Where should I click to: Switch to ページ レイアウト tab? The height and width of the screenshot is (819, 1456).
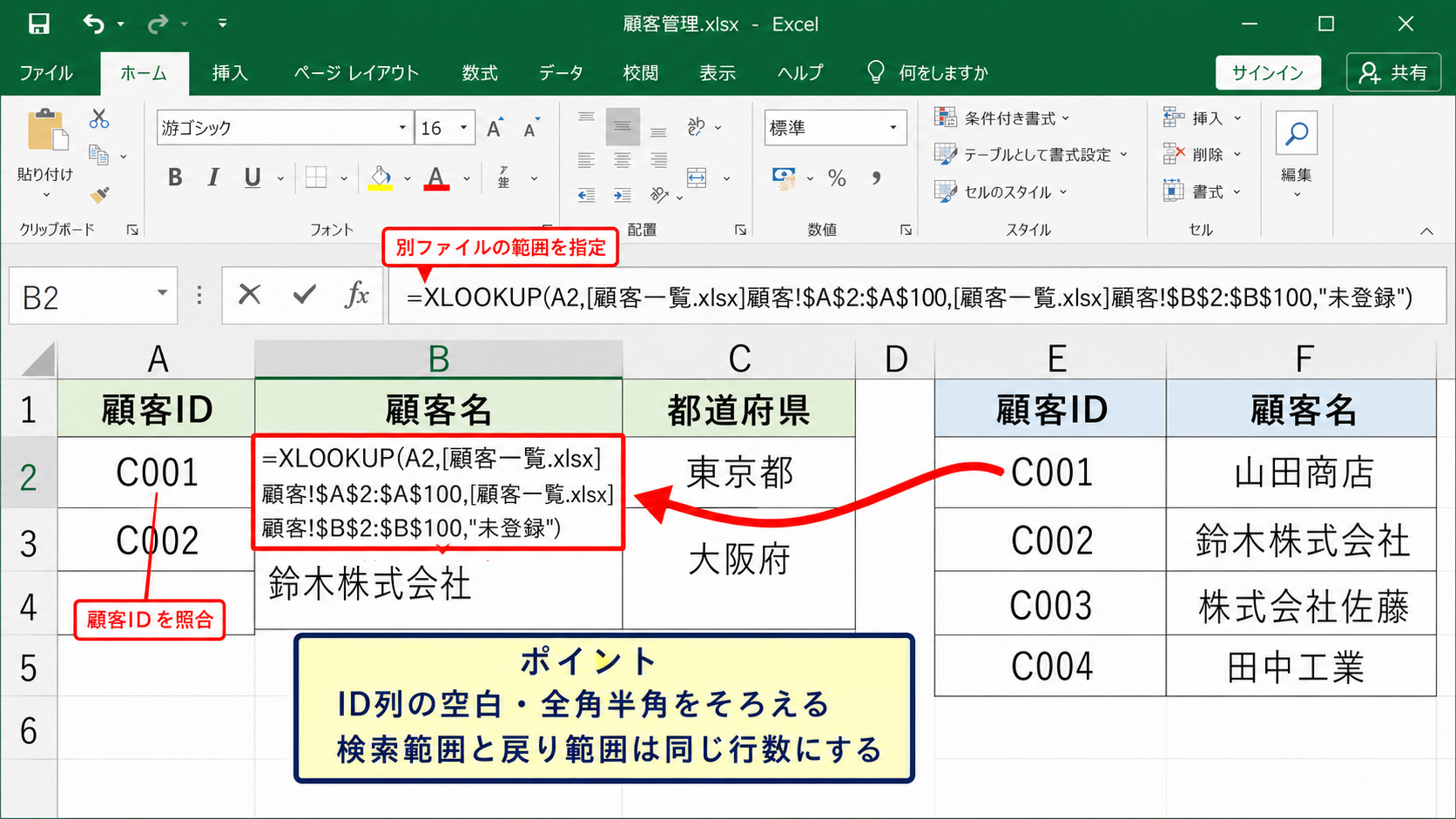[356, 73]
